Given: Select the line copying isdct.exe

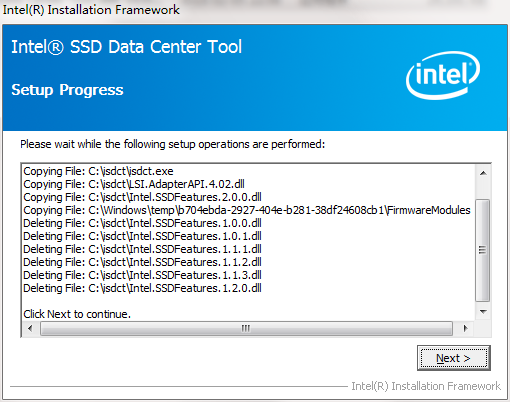Looking at the screenshot, I should click(x=98, y=171).
